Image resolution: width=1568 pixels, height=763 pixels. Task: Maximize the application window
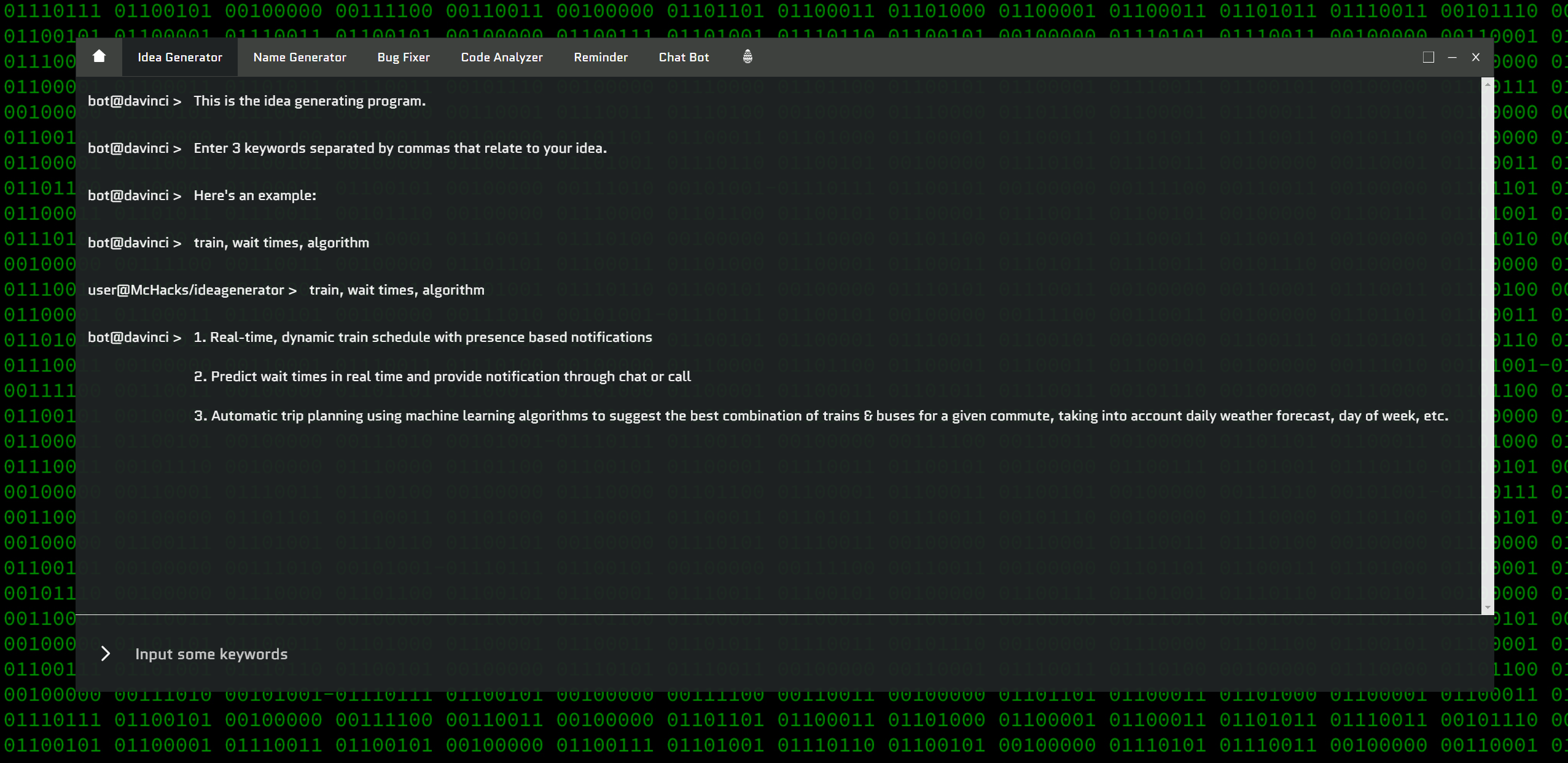click(x=1429, y=57)
